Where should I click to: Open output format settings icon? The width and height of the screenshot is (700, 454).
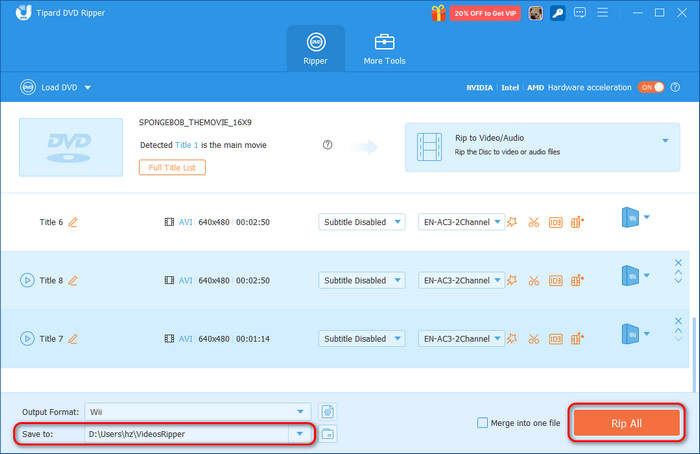328,412
